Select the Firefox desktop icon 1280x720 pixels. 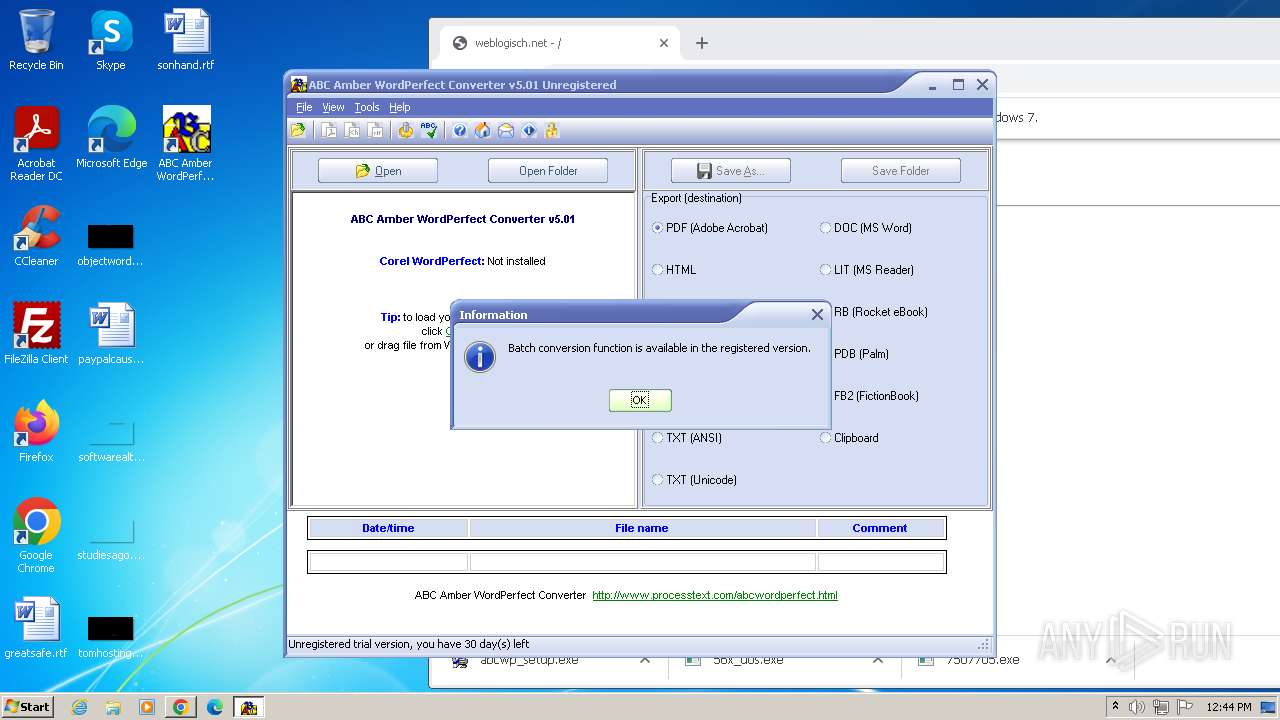click(x=36, y=432)
